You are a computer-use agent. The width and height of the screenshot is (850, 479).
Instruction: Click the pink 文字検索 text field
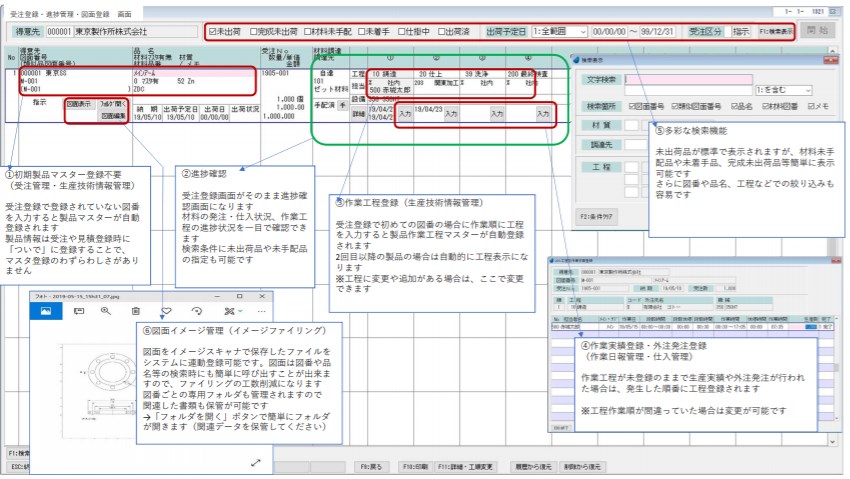pyautogui.click(x=688, y=80)
